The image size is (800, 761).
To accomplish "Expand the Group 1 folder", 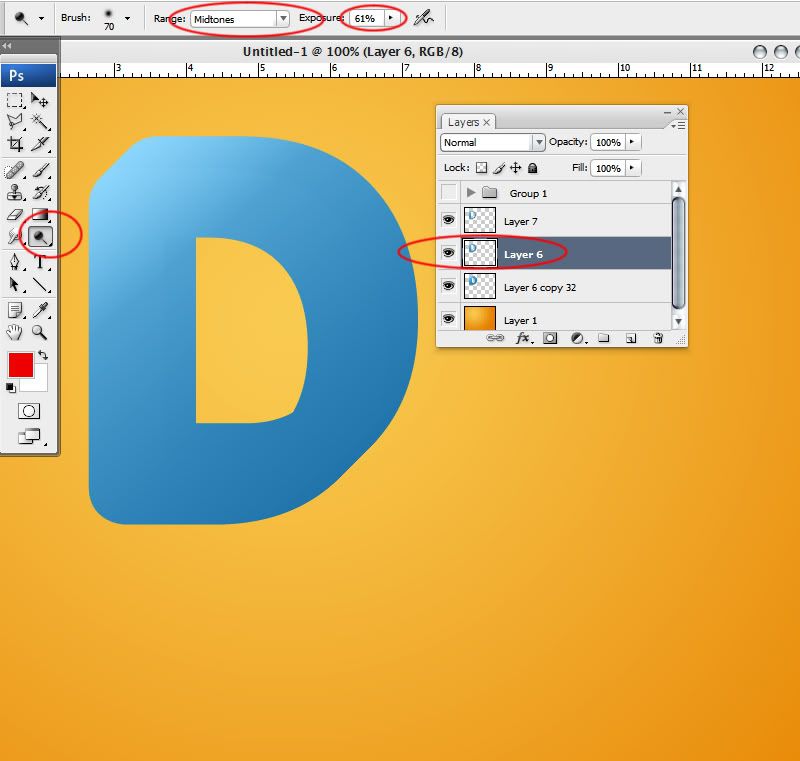I will pos(471,192).
